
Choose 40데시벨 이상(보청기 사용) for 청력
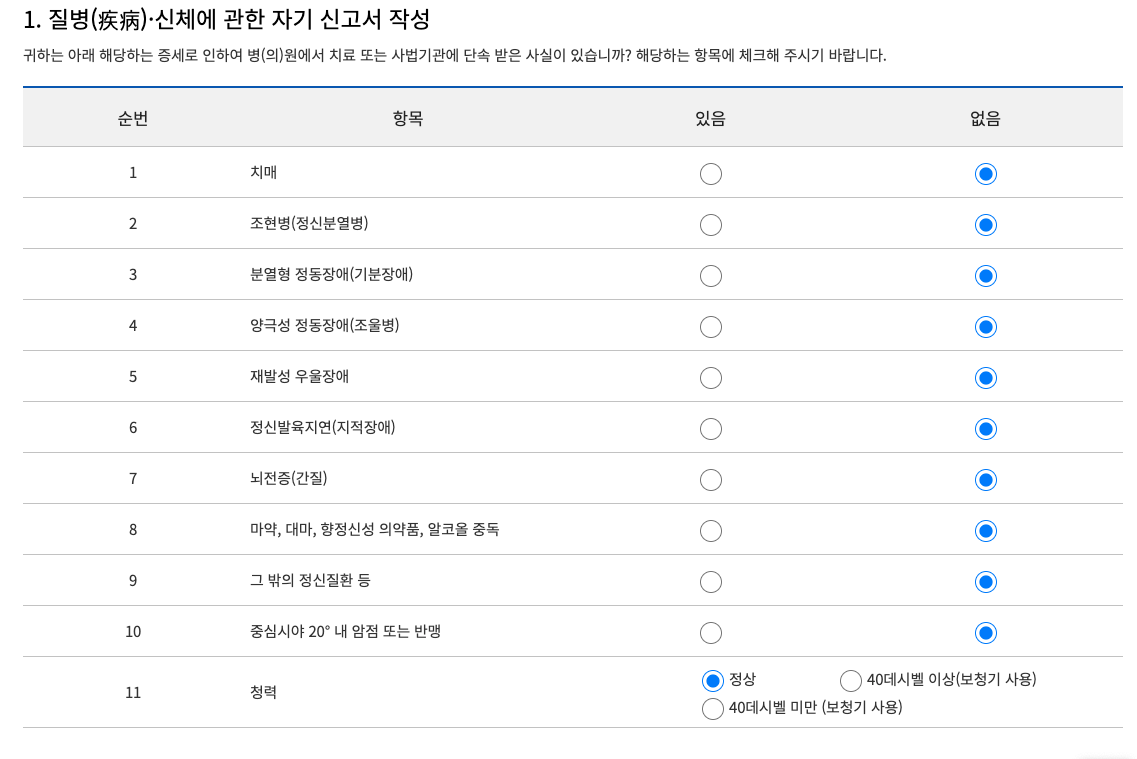(850, 681)
